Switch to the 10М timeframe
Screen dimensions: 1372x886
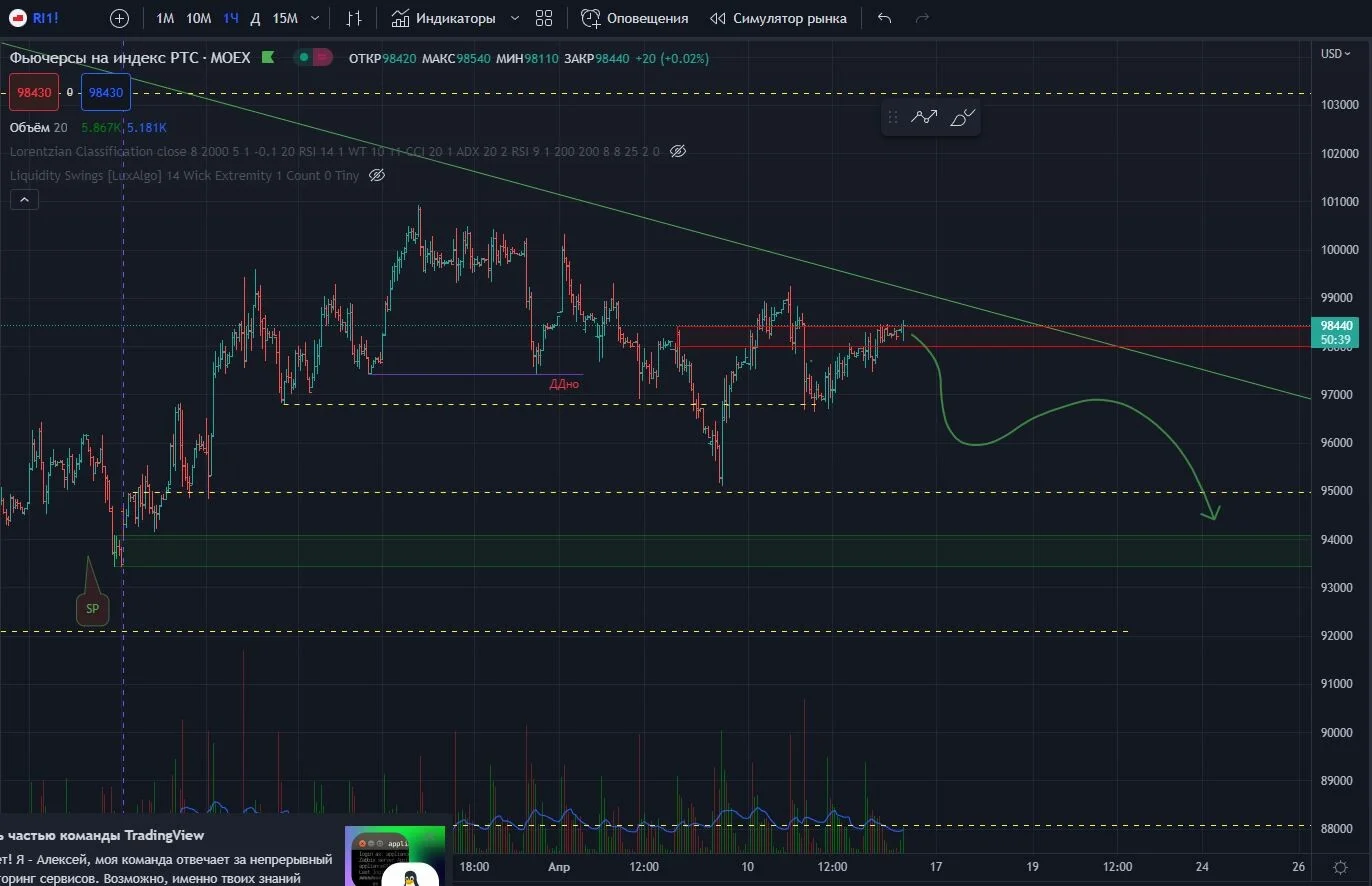coord(198,18)
